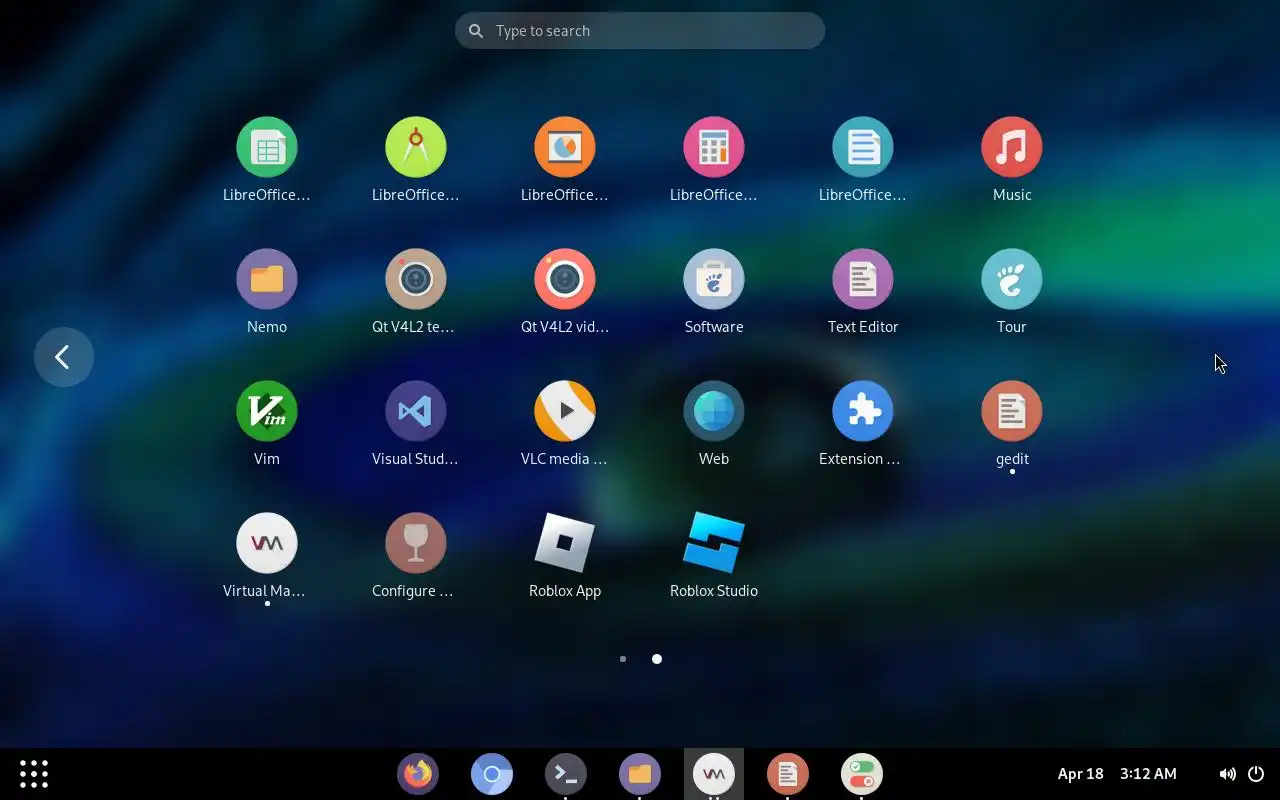Launch Qt V4L2 test utility

pos(416,279)
